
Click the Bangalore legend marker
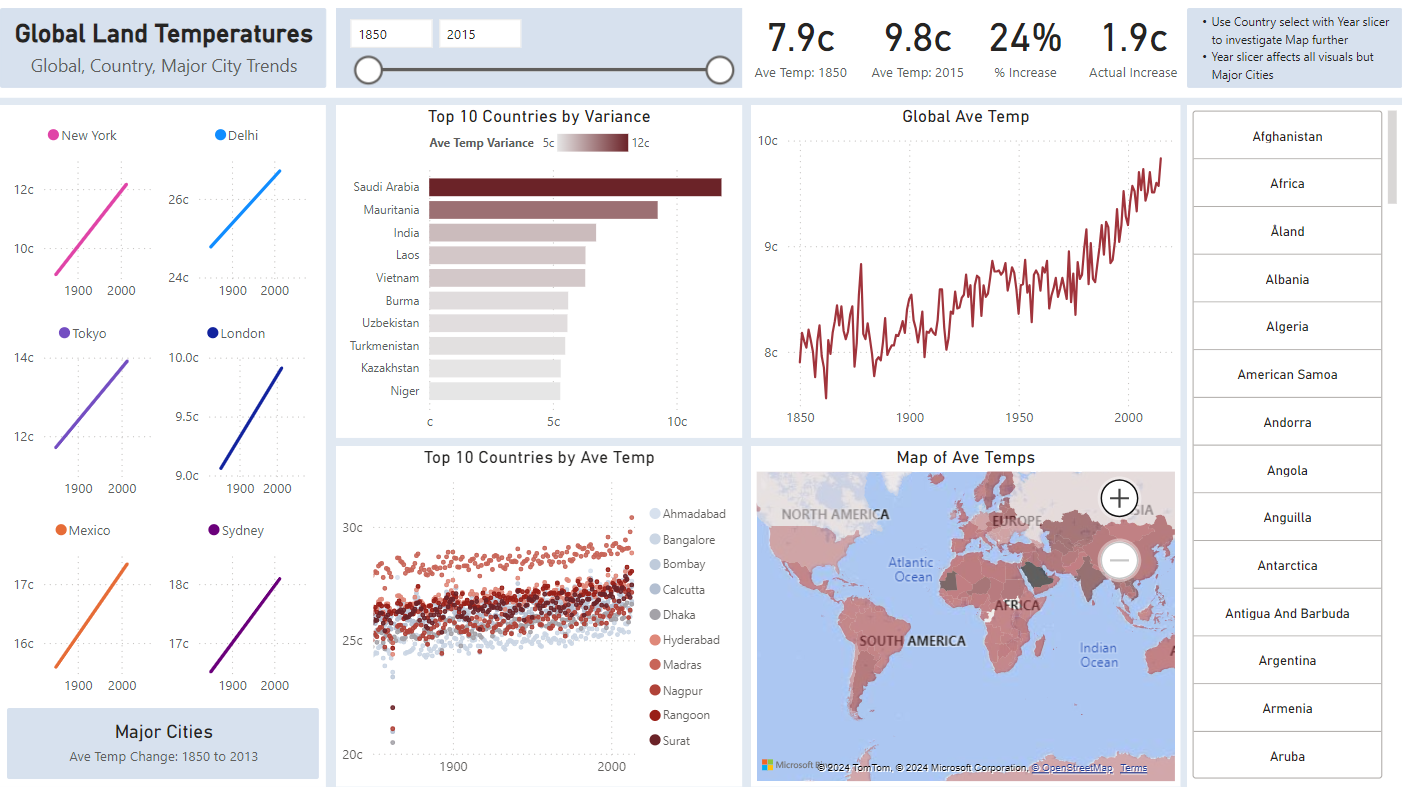tap(655, 540)
